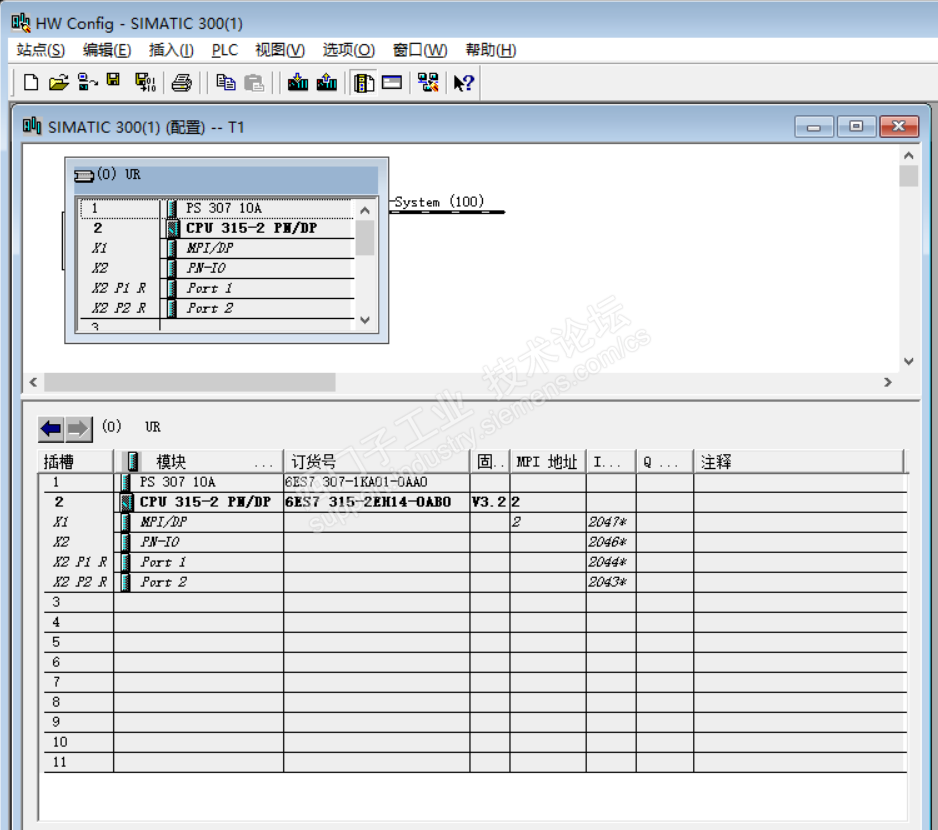Click rack list scroll down arrow

(x=365, y=320)
